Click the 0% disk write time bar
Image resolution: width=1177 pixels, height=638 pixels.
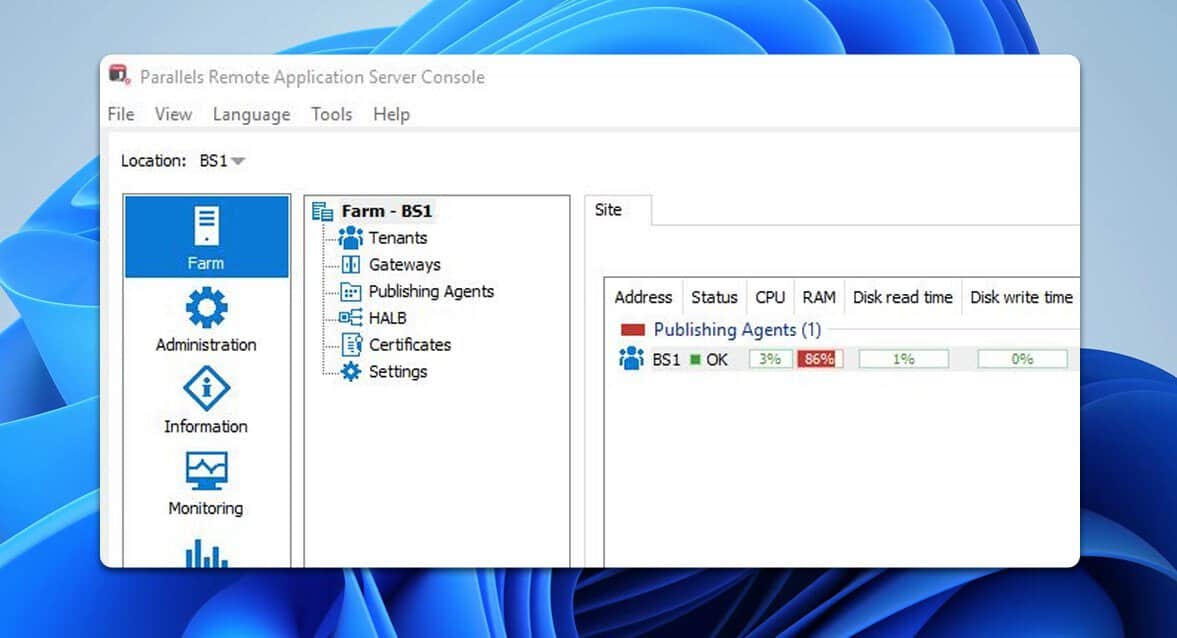click(1022, 360)
